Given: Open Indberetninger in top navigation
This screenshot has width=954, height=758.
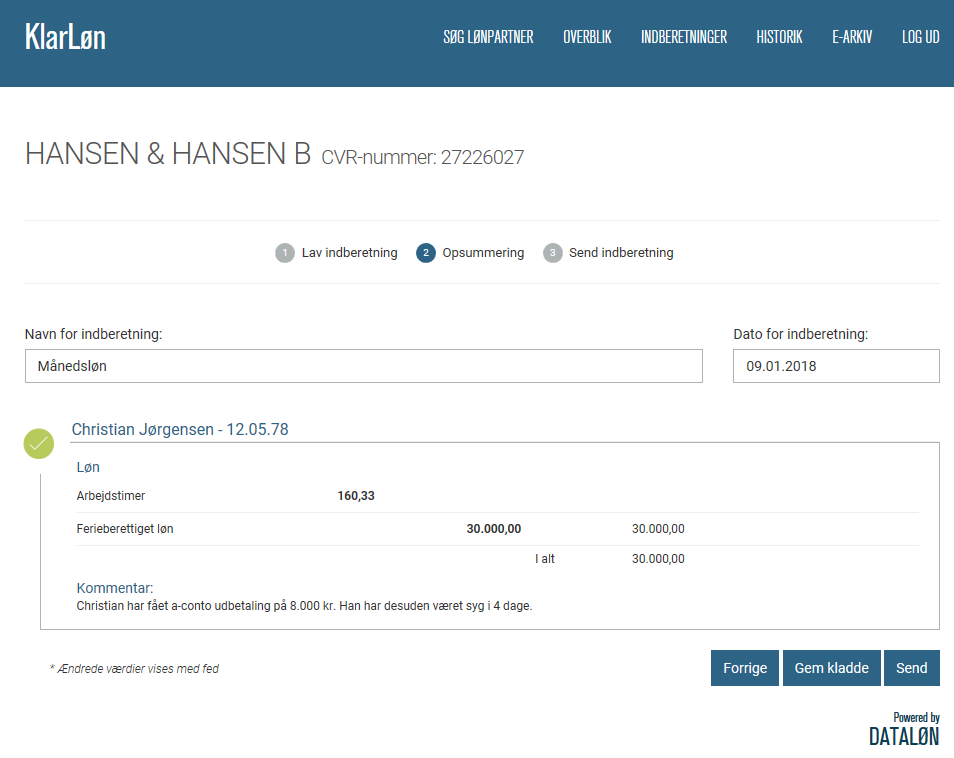Looking at the screenshot, I should click(684, 37).
